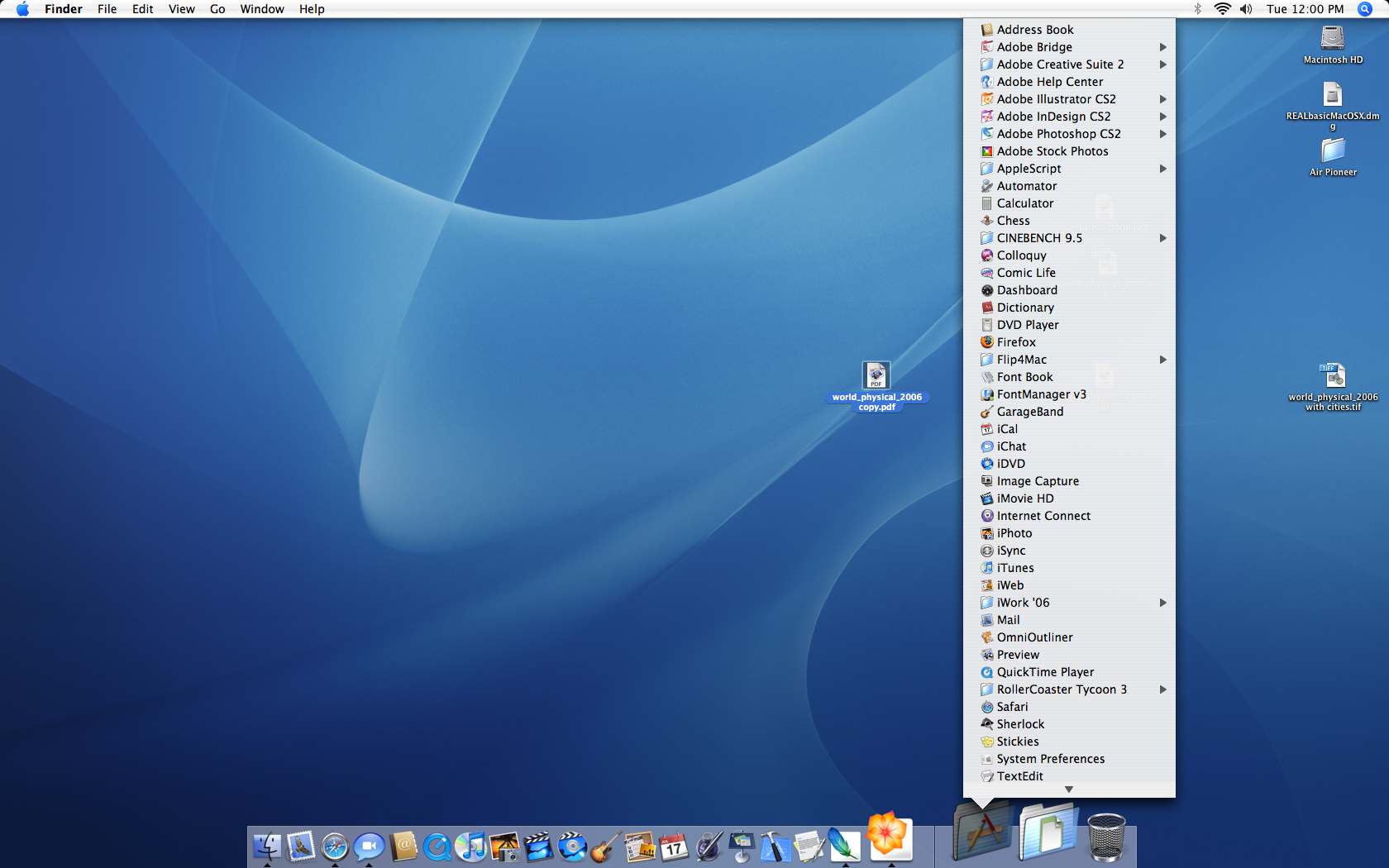Screen dimensions: 1389x868
Task: Open Spotlight search in the menu bar
Action: coord(1365,9)
